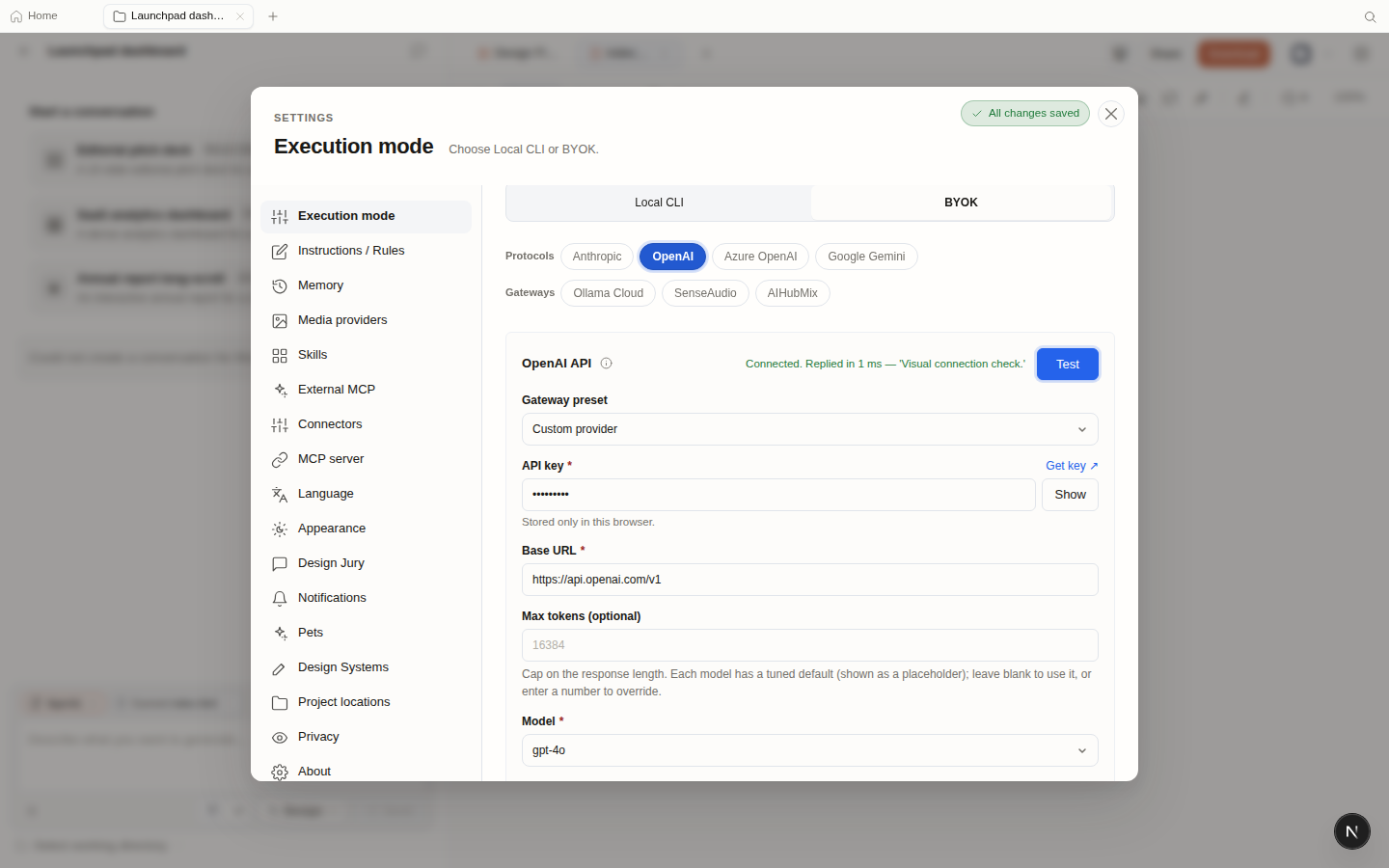Follow the Get key link

1072,466
